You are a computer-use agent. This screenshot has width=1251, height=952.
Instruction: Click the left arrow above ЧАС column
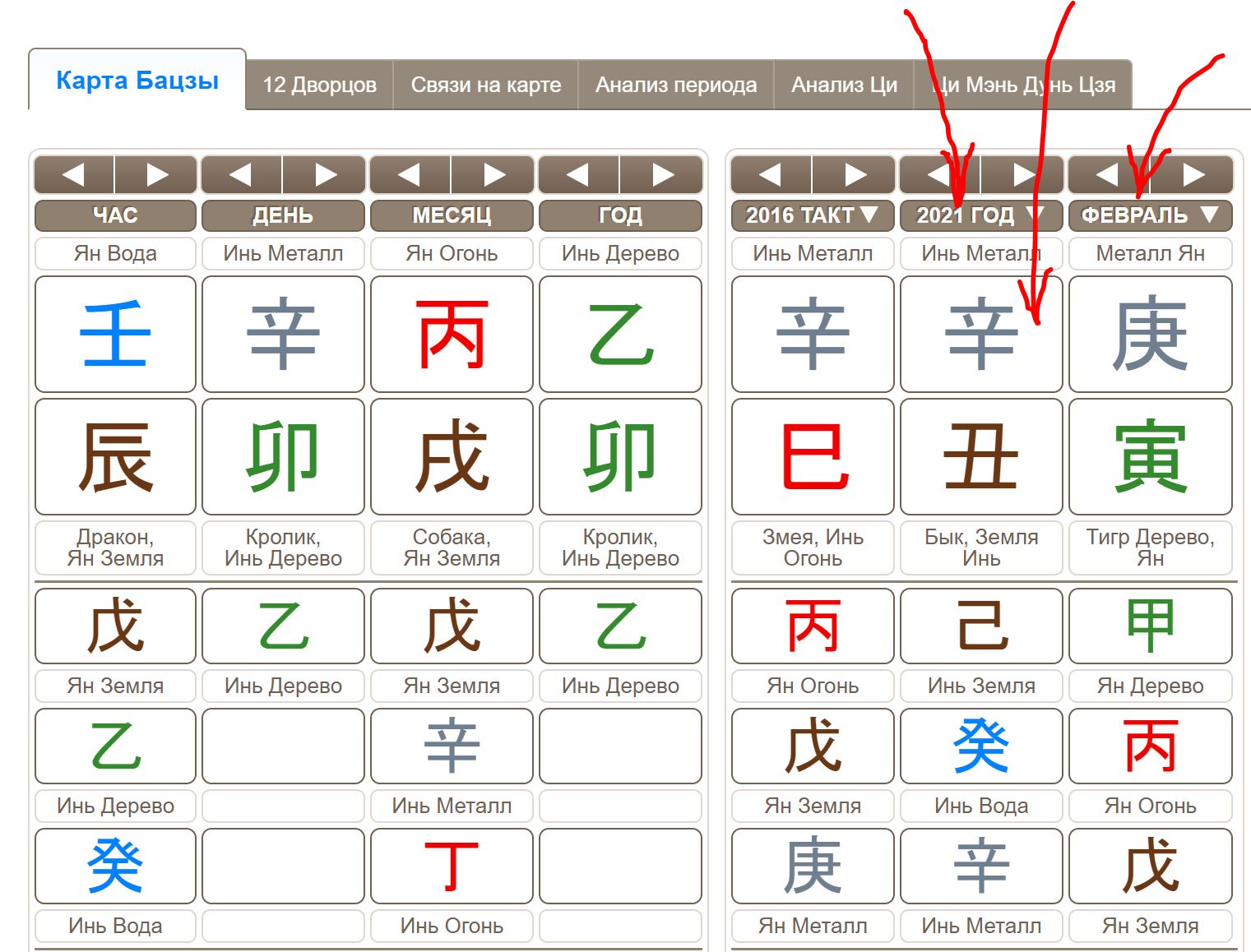point(74,174)
